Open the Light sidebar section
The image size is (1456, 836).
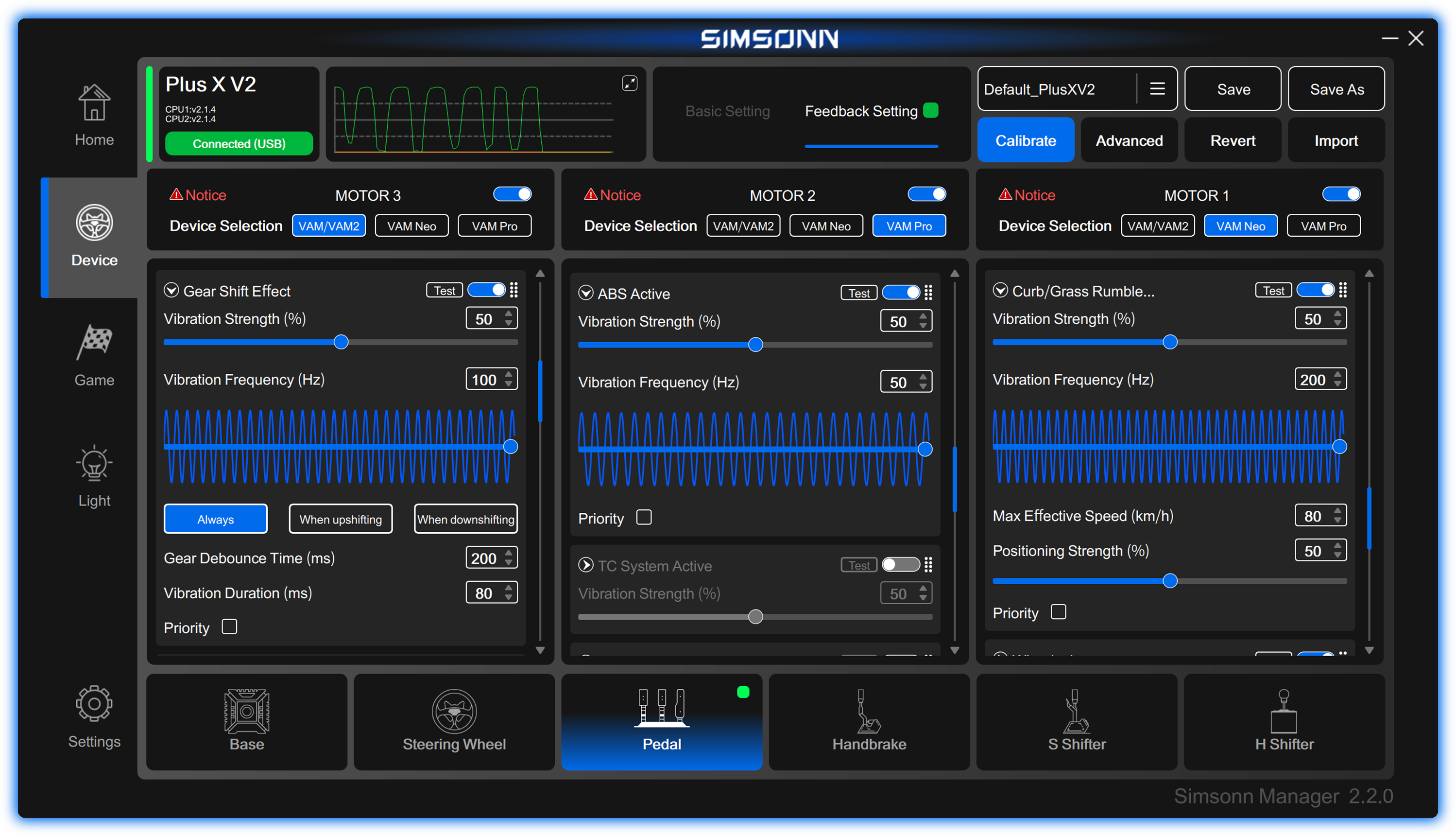[x=94, y=476]
